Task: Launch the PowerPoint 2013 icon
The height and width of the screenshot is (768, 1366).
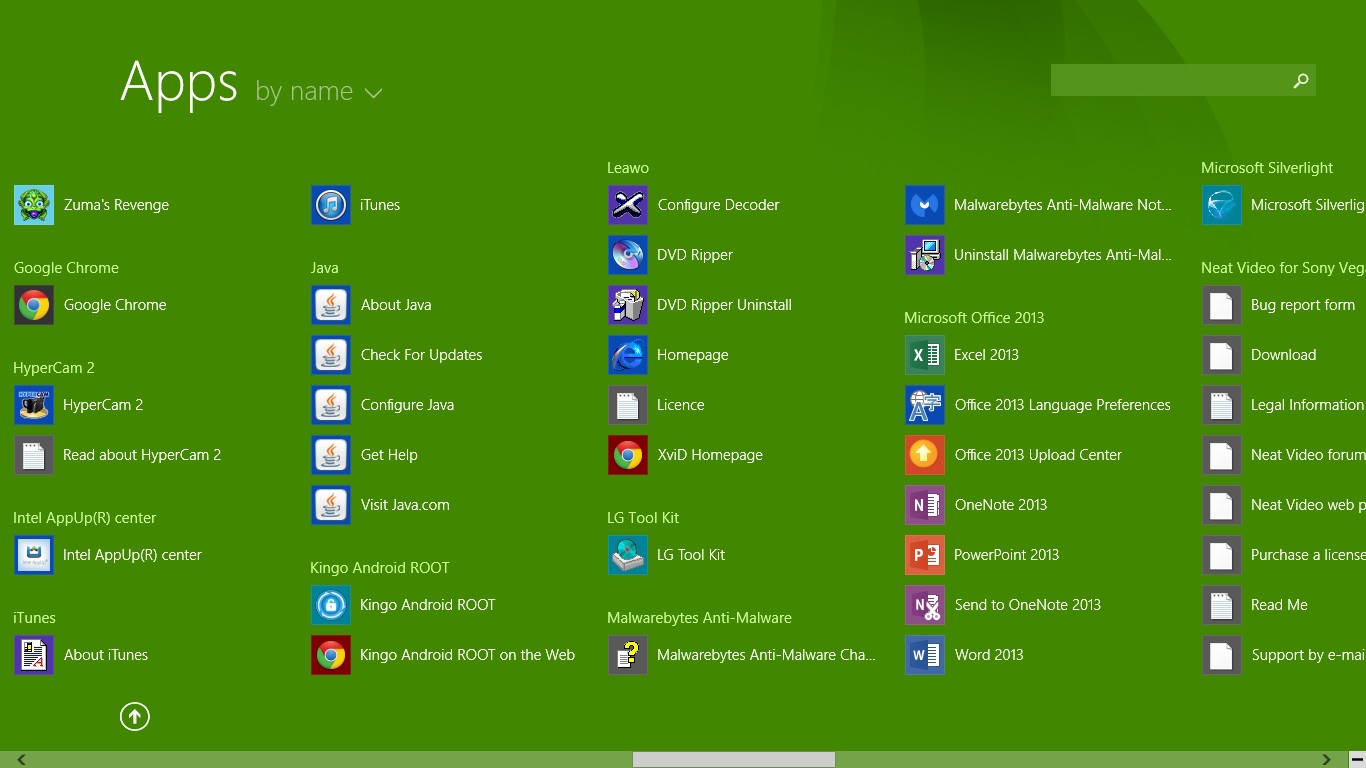Action: point(925,555)
